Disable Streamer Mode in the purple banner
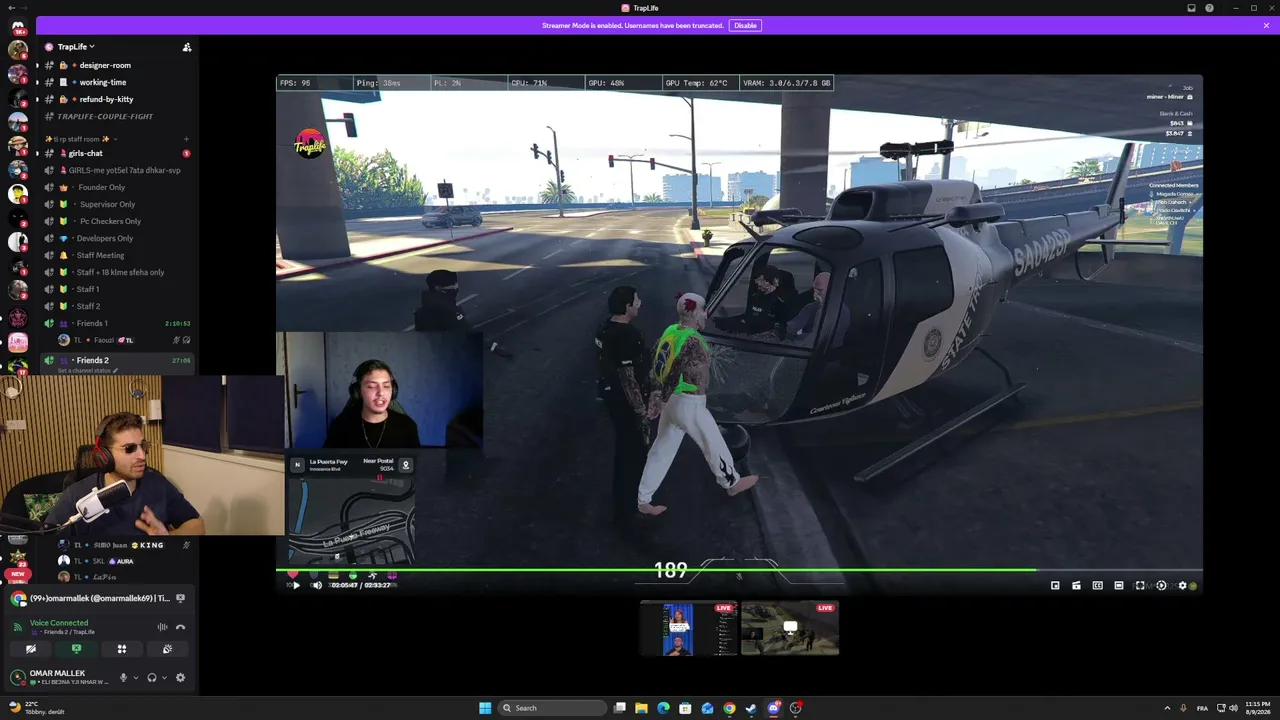This screenshot has height=720, width=1280. coord(745,25)
